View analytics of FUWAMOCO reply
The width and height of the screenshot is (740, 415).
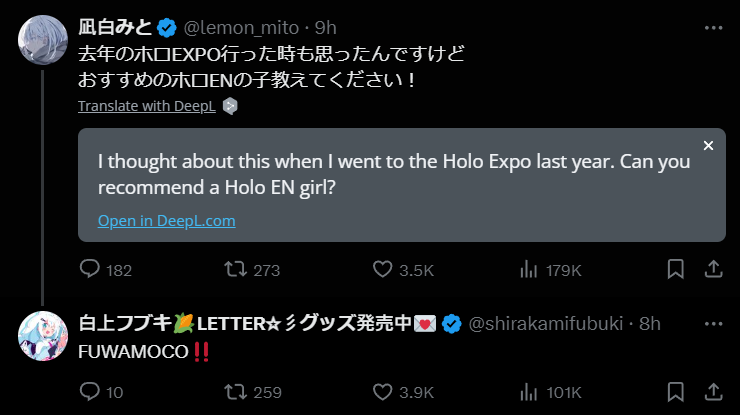[528, 391]
